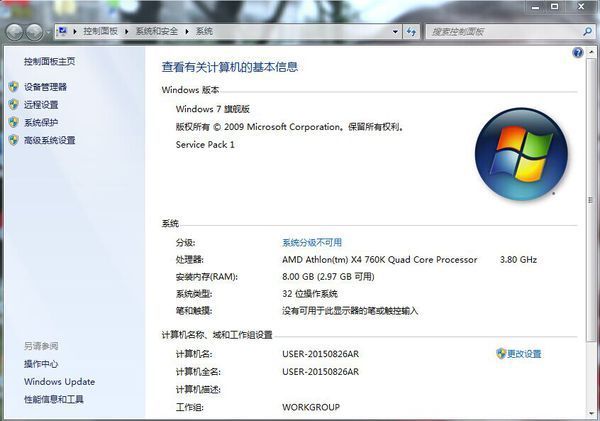Click the shield icon beside 远程设置
The width and height of the screenshot is (600, 421).
tap(13, 104)
